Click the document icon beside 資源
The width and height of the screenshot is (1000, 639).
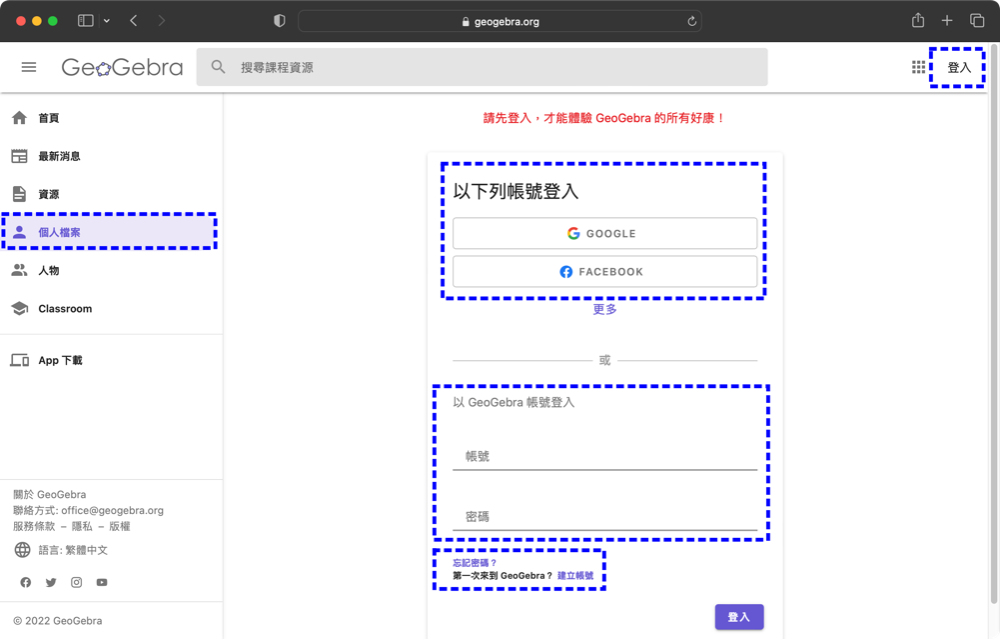(20, 194)
